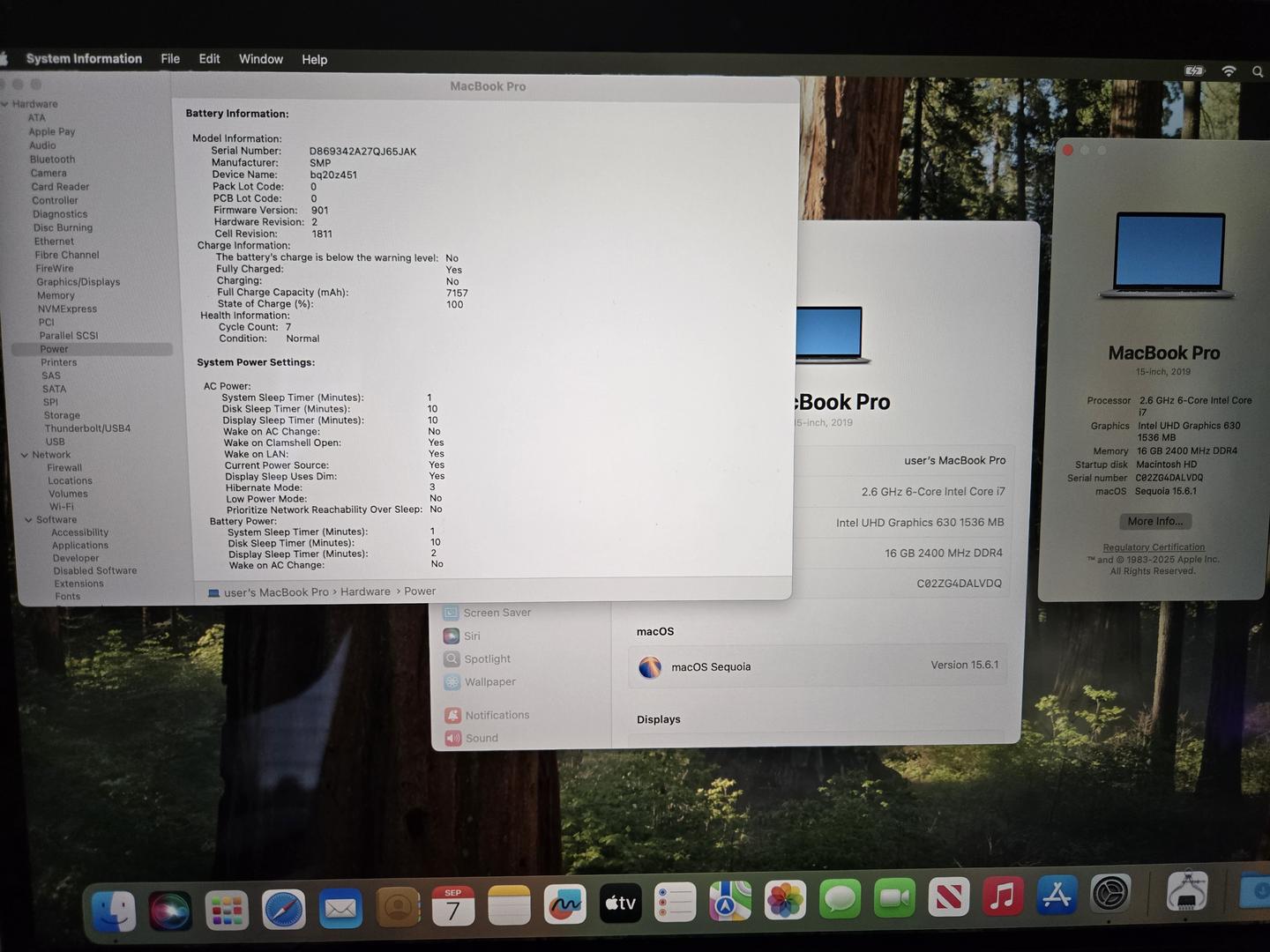Open the Mail app in Dock
The height and width of the screenshot is (952, 1270).
340,908
